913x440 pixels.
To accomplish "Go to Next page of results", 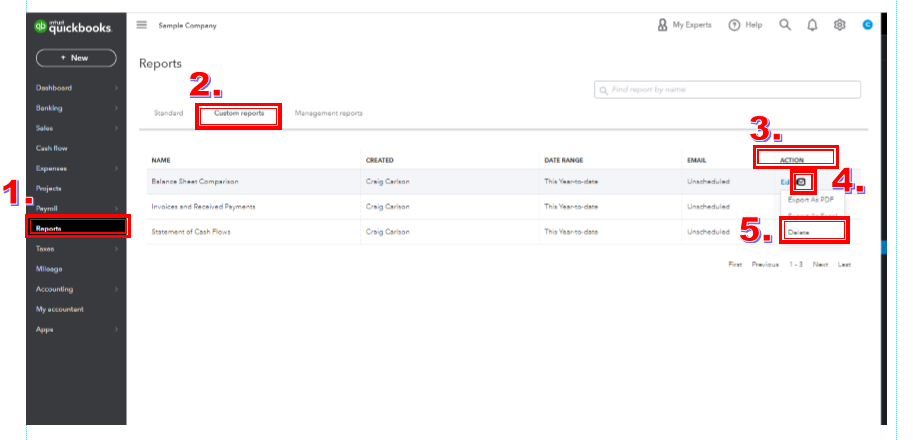I will click(x=820, y=265).
